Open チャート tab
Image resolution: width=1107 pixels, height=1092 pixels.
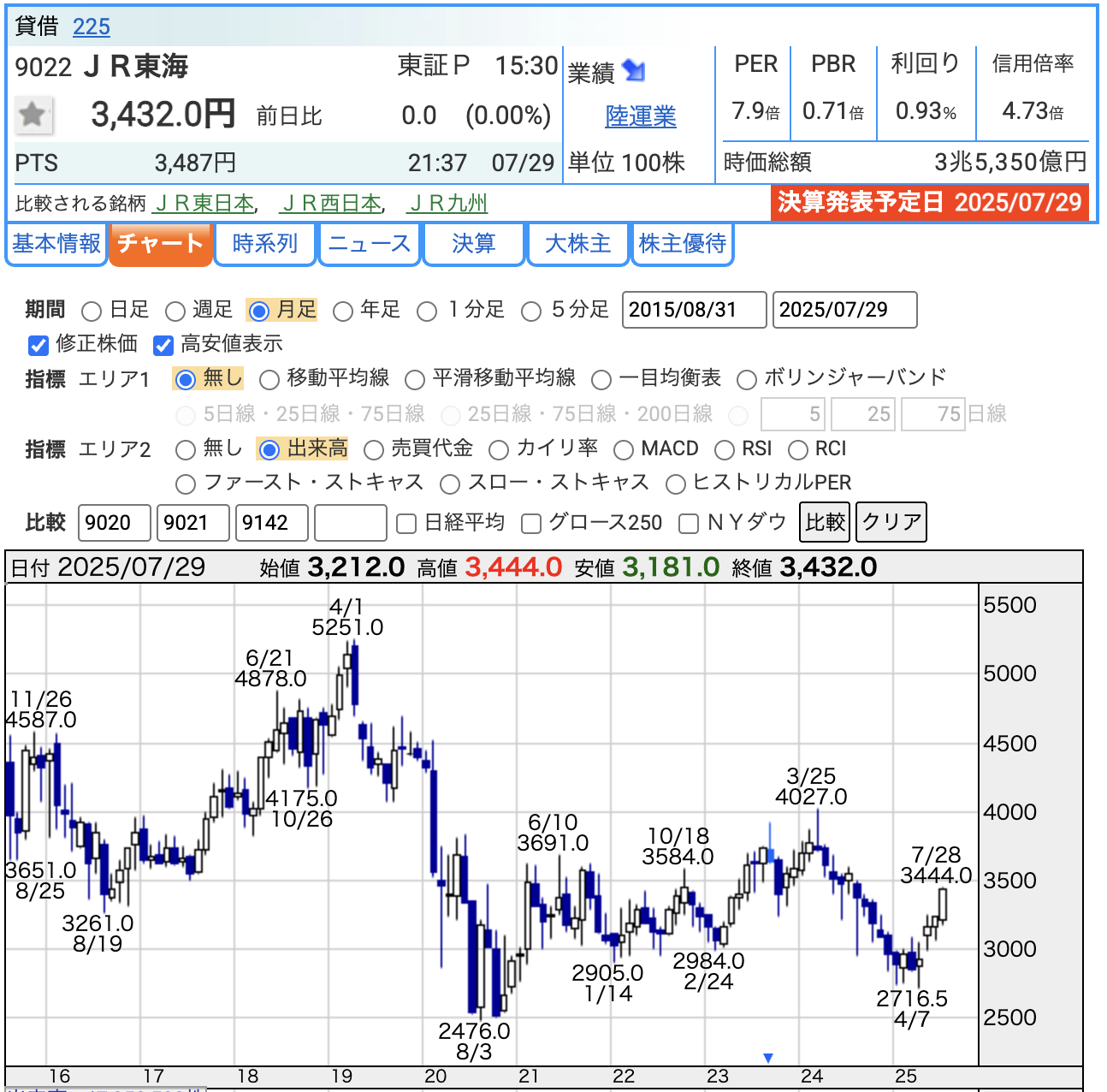pos(161,244)
